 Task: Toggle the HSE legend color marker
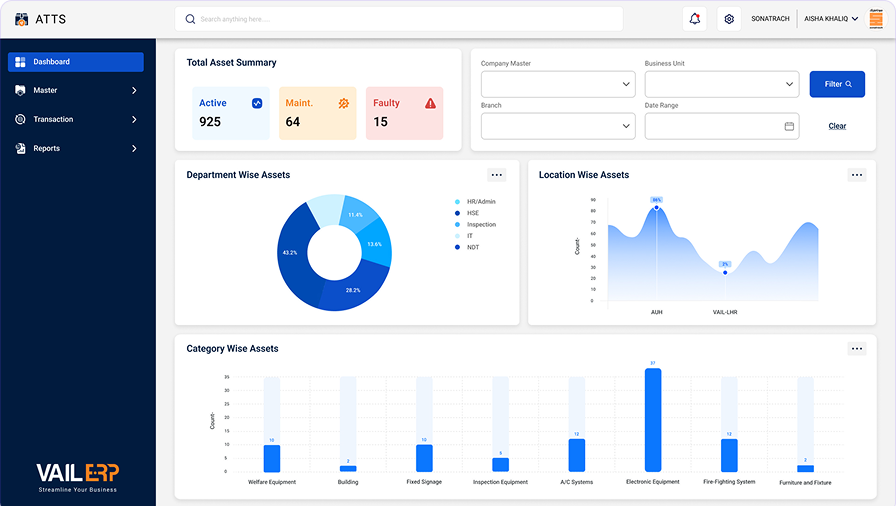click(x=457, y=213)
